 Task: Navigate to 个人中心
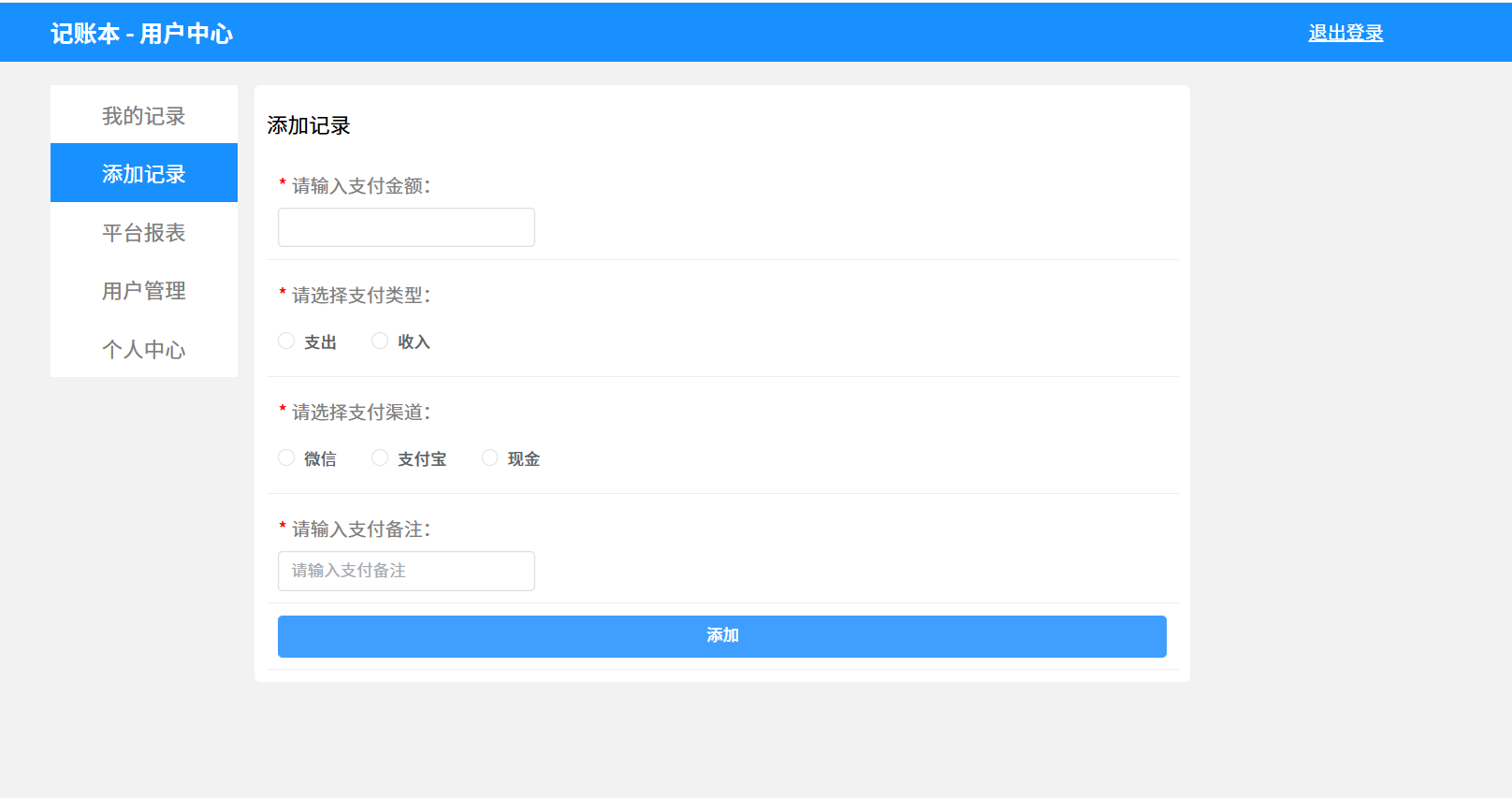(143, 349)
